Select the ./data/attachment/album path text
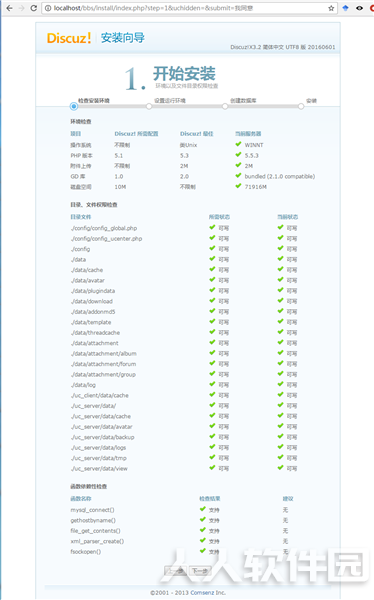Screen dimensions: 374x600 tap(104, 354)
